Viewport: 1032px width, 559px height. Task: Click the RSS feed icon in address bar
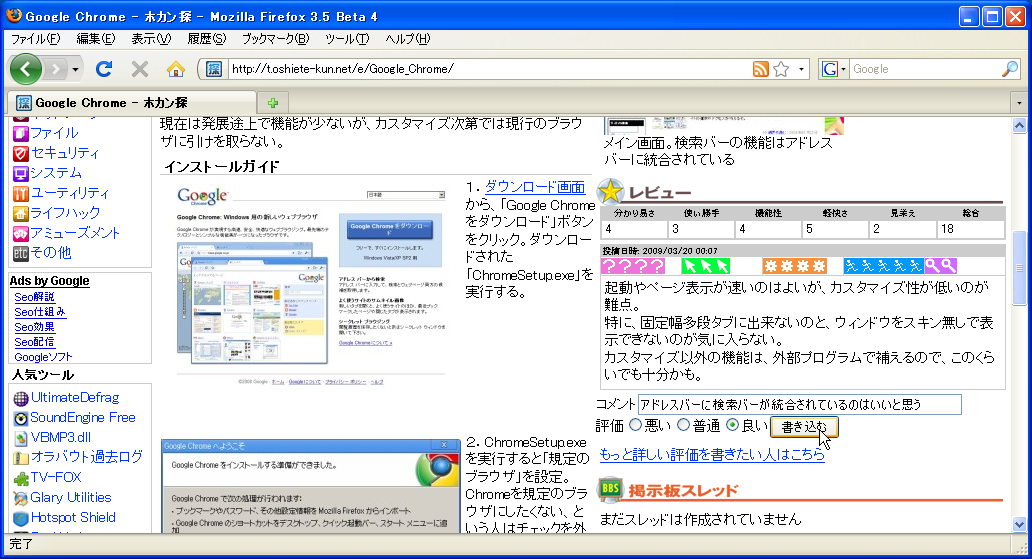click(761, 68)
